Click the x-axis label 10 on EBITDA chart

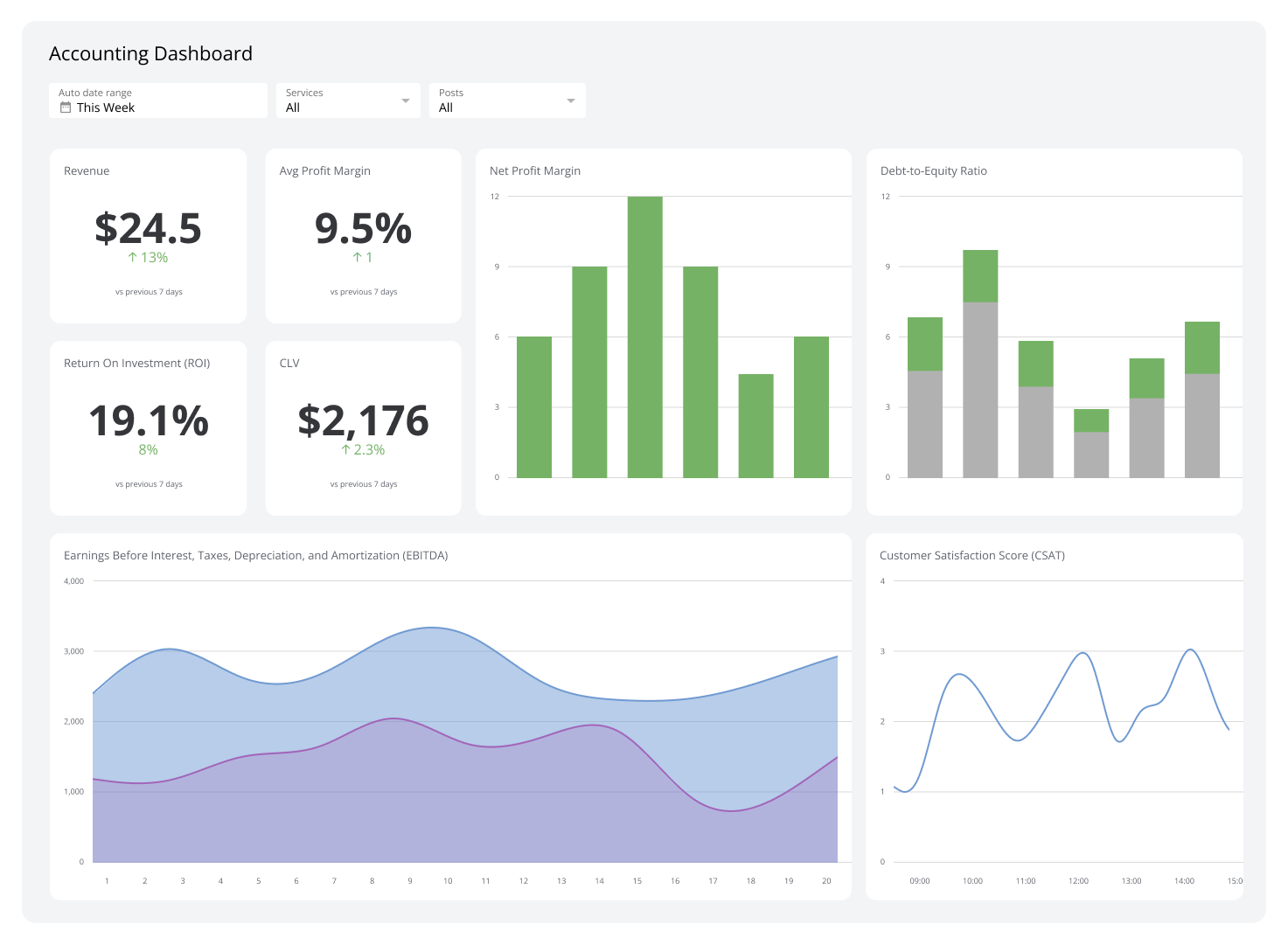click(x=448, y=881)
